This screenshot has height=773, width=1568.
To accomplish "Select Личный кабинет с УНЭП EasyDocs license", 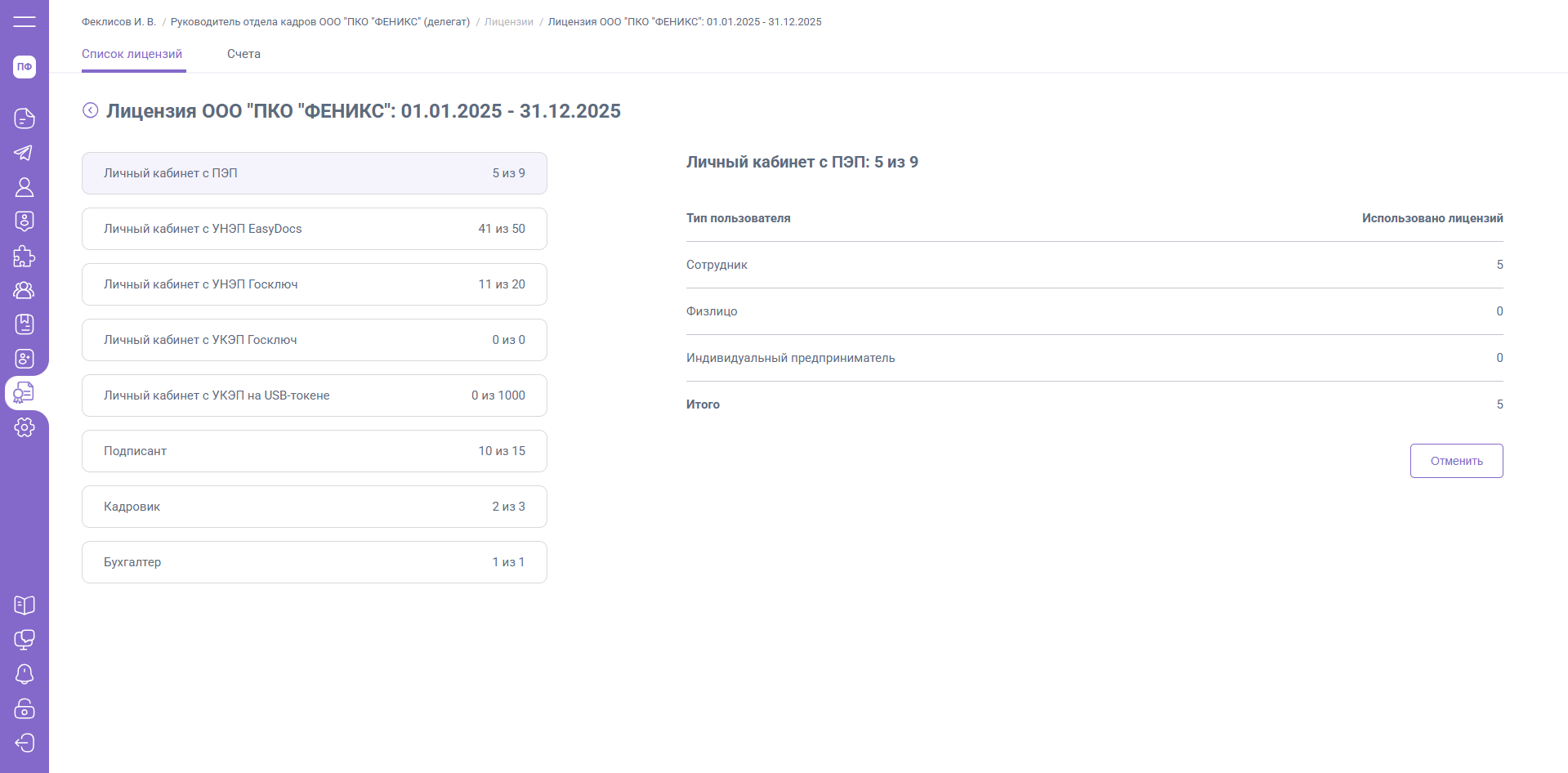I will tap(314, 229).
